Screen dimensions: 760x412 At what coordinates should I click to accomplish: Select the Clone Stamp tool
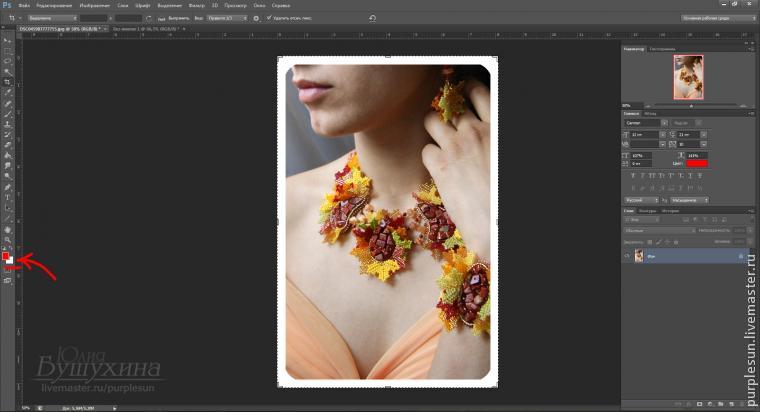point(7,125)
